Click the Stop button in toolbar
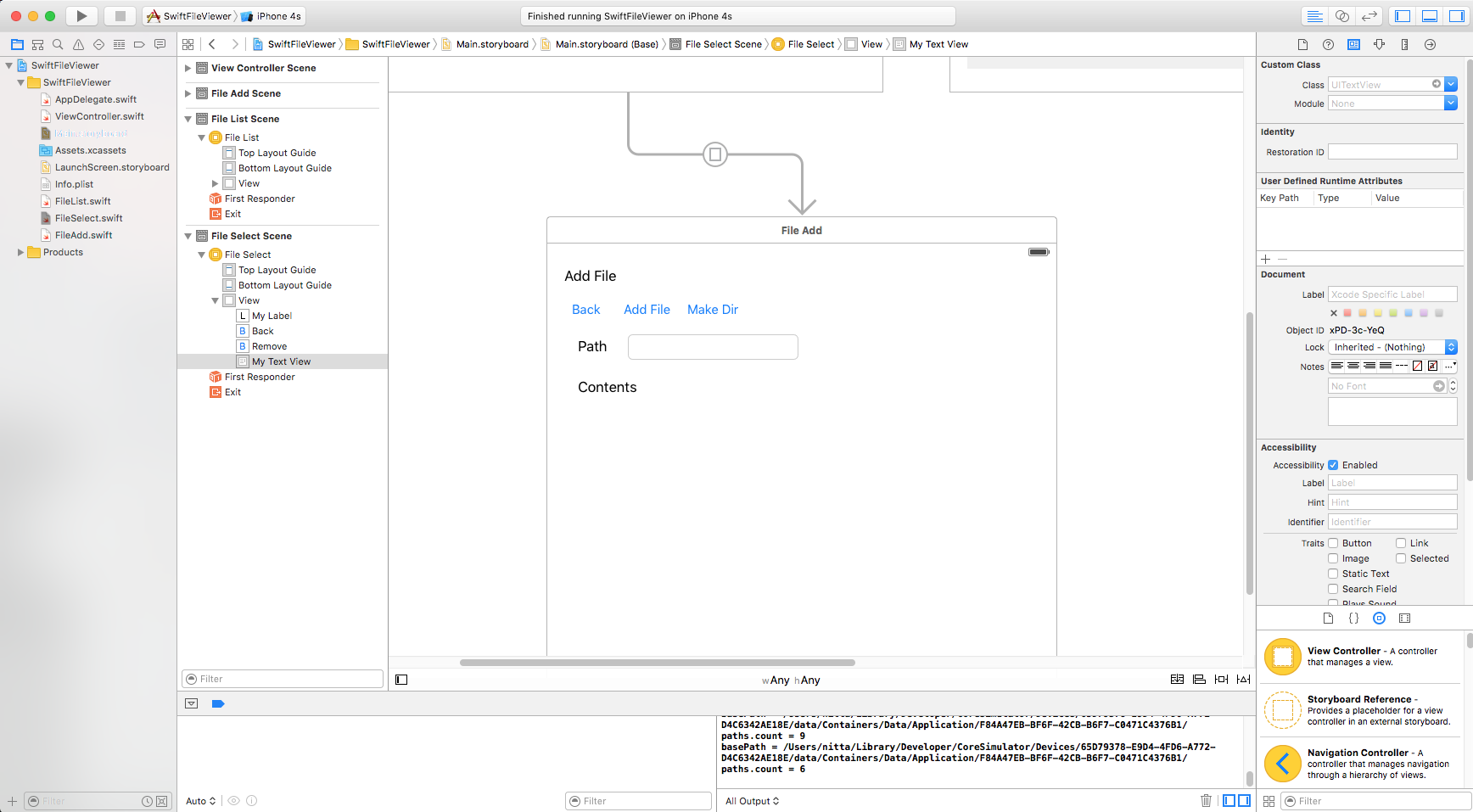1473x812 pixels. pos(120,16)
